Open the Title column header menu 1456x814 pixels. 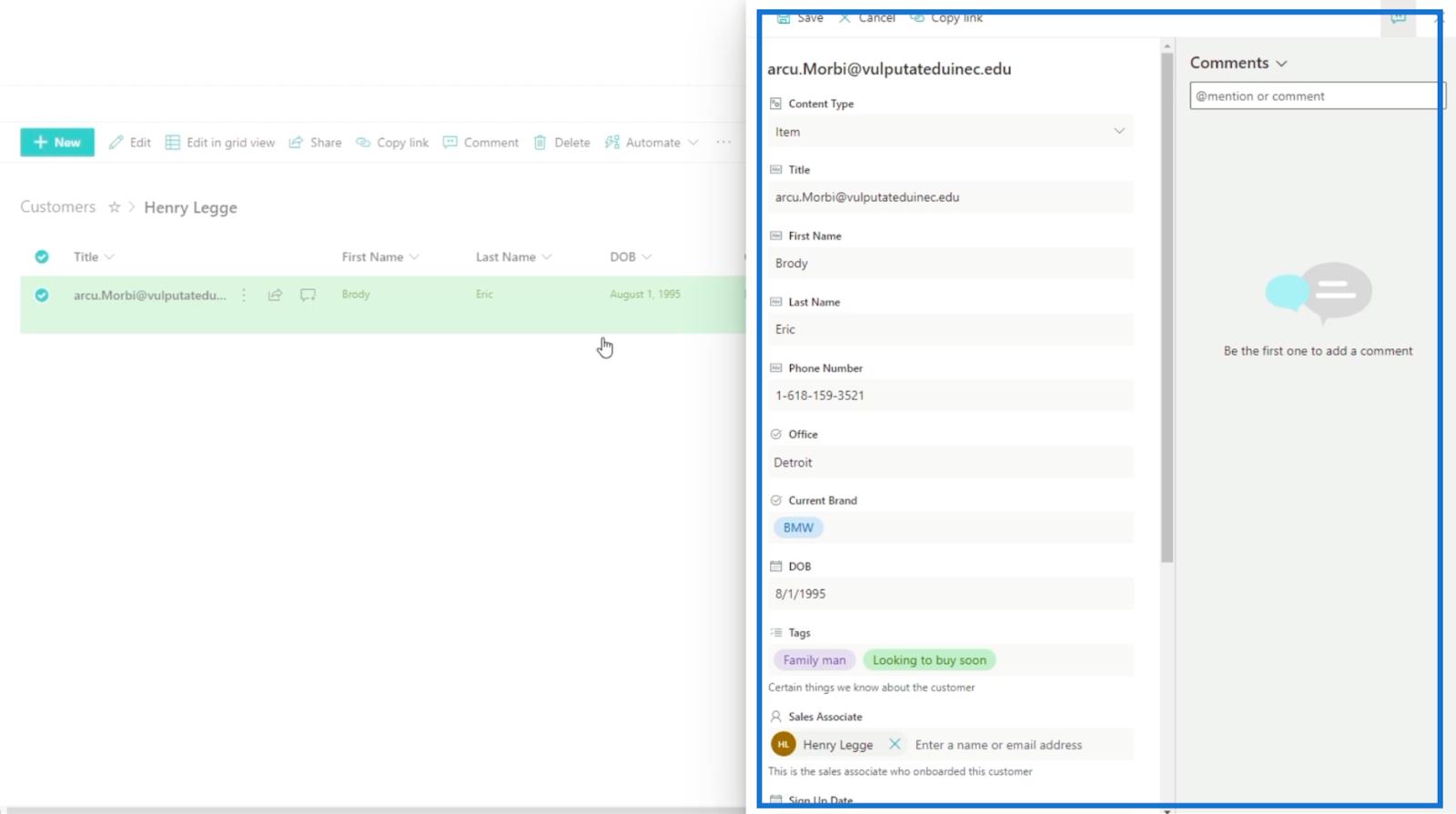[94, 256]
